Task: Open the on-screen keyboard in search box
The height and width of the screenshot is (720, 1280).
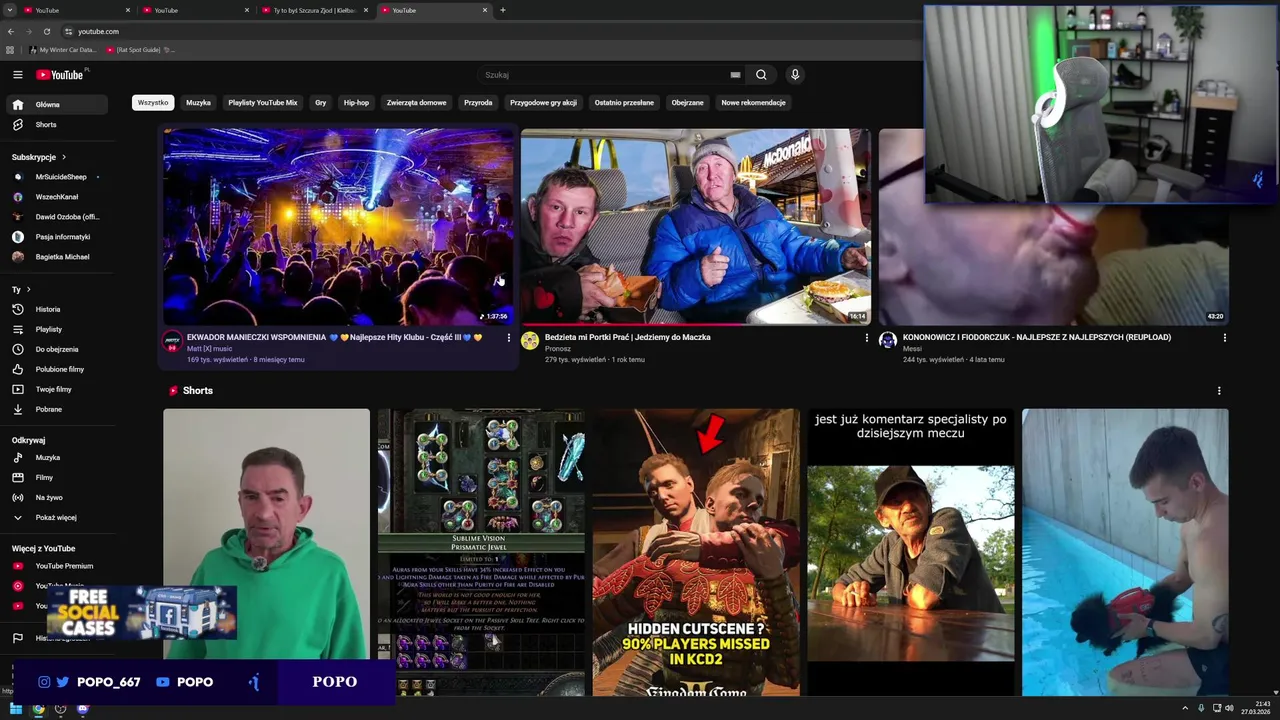Action: coord(735,75)
